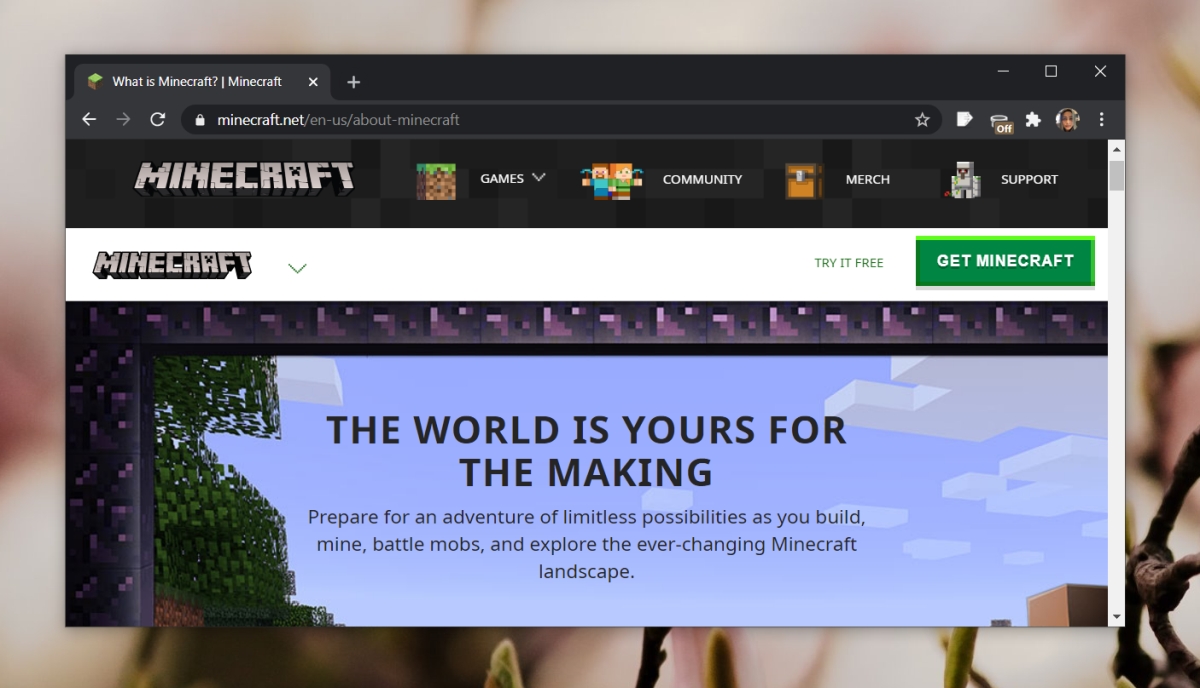
Task: Click the iron golem Support icon
Action: coord(962,180)
